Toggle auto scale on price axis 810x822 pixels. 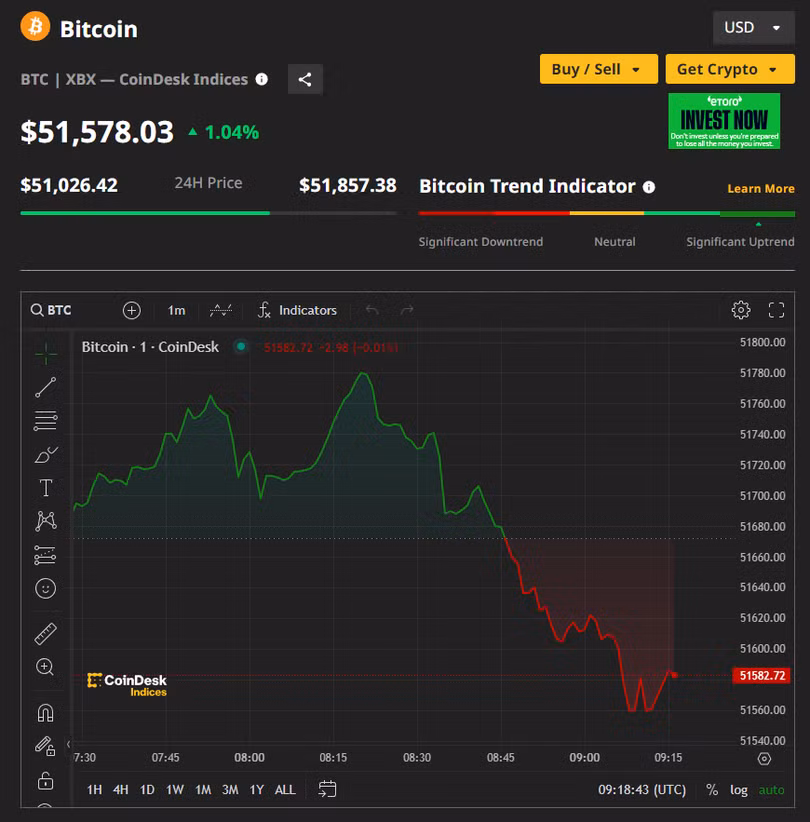pos(771,789)
